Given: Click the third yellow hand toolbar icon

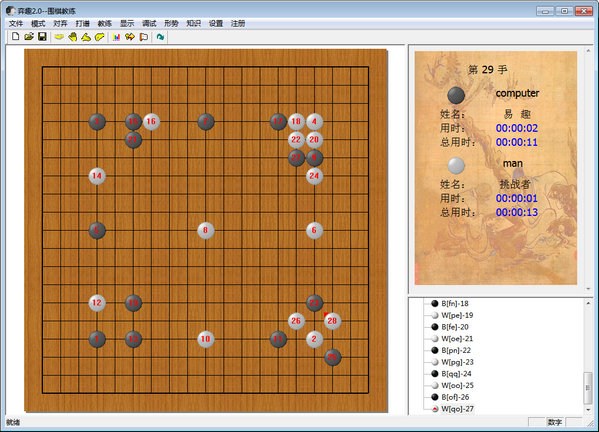Looking at the screenshot, I should (x=86, y=37).
